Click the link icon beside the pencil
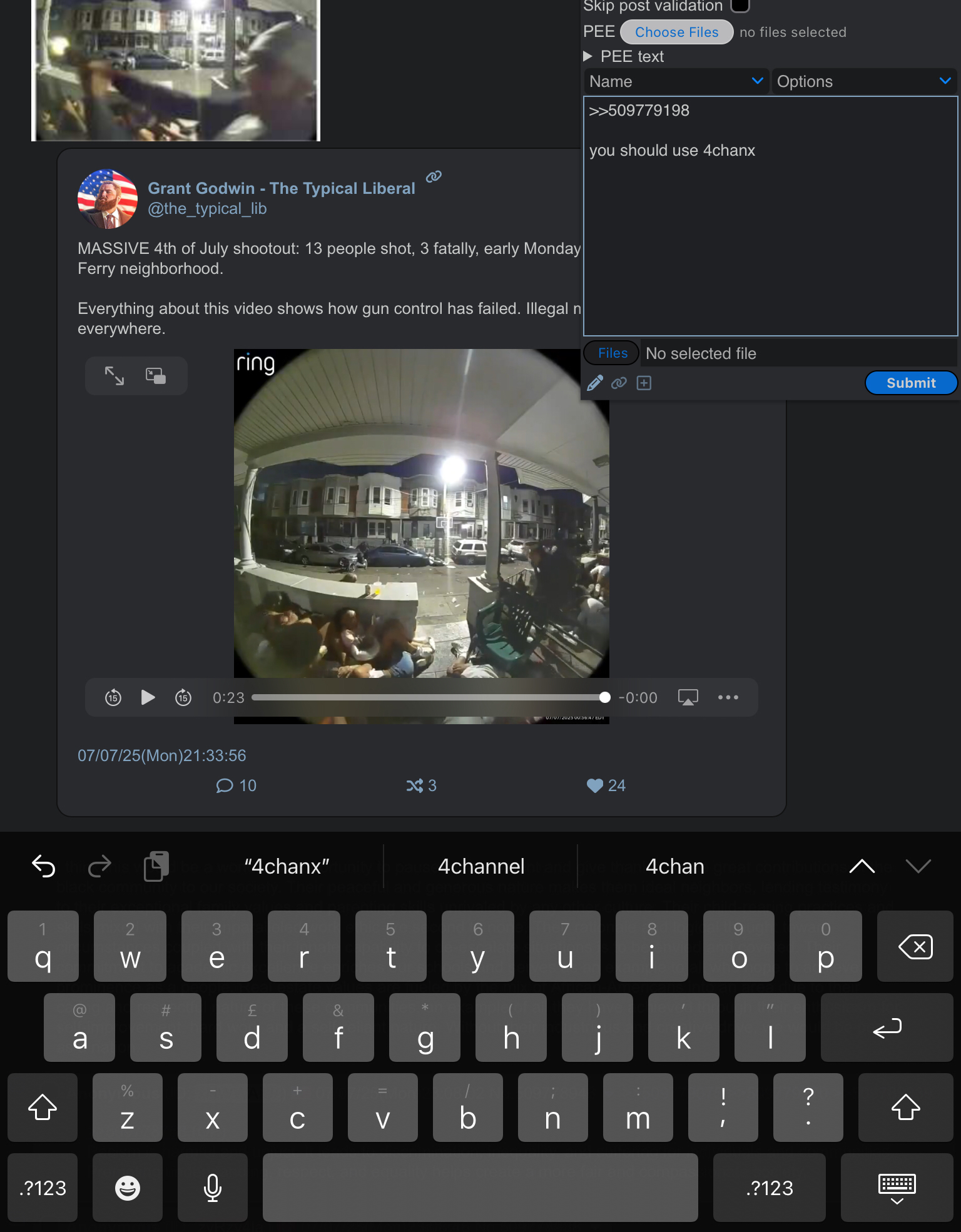Viewport: 961px width, 1232px height. tap(619, 383)
